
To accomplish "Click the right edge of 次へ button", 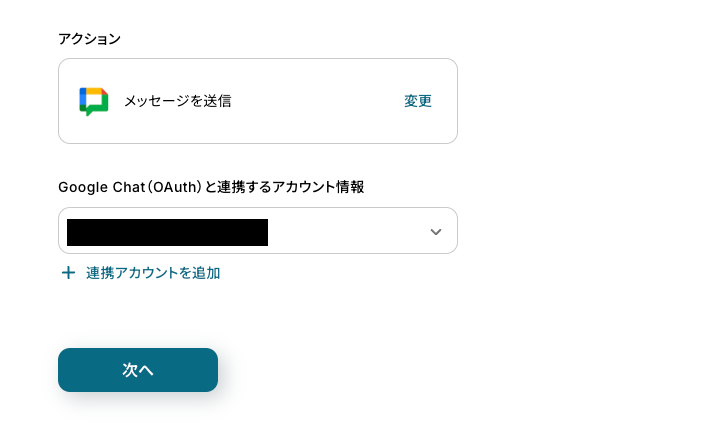I will [x=208, y=370].
